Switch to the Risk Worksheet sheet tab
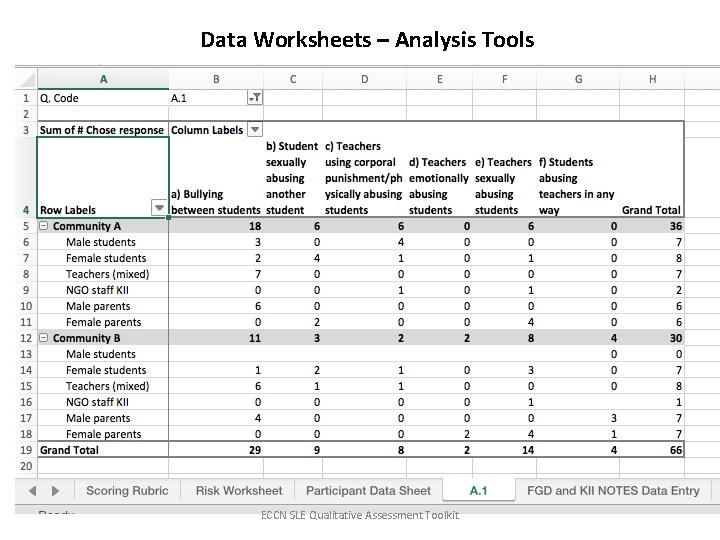Viewport: 720px width, 540px height. (239, 491)
